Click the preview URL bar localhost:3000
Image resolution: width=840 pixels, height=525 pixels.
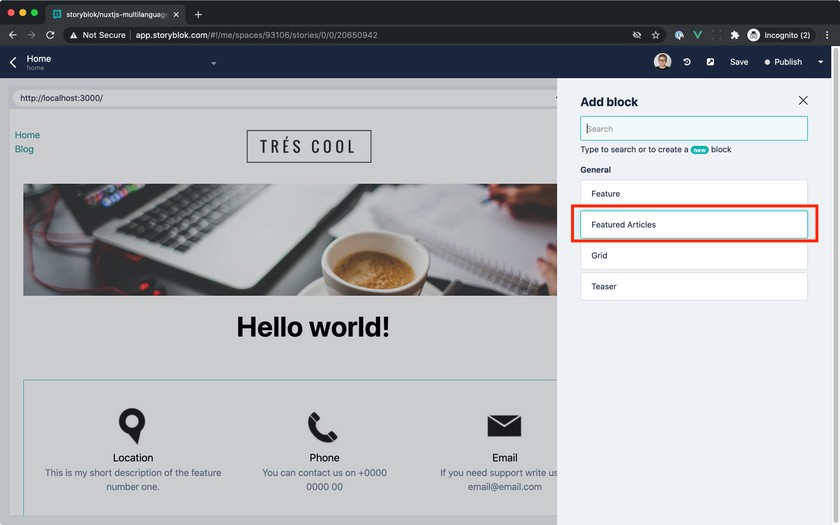[x=284, y=98]
